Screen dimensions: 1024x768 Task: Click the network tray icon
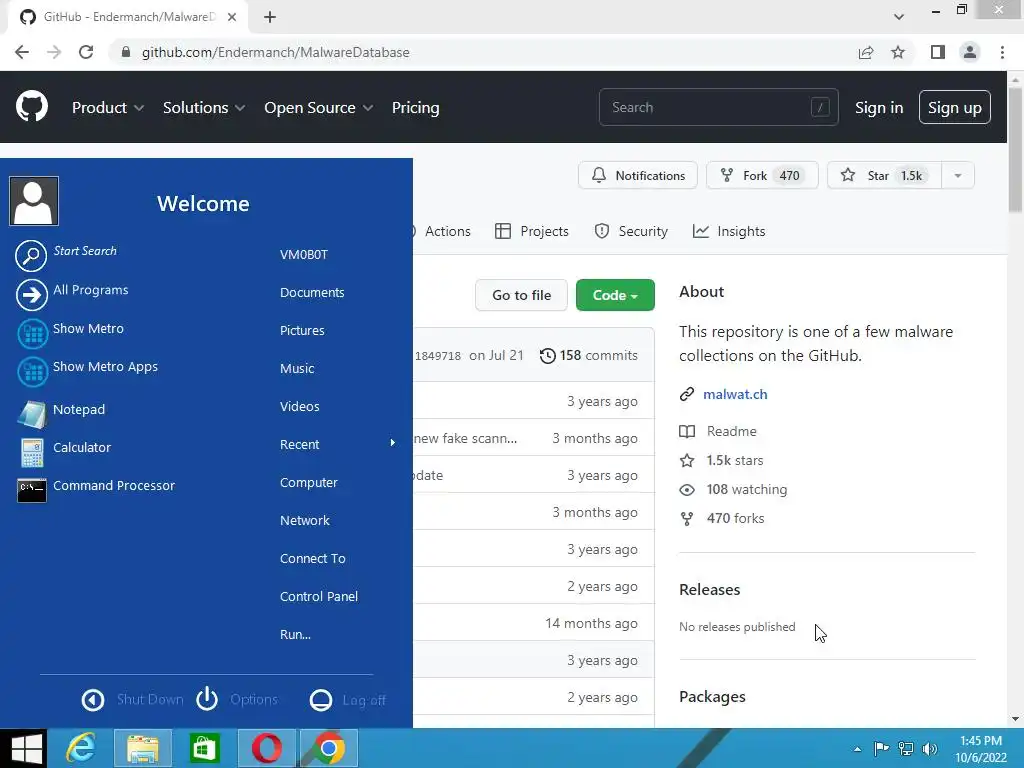point(906,748)
